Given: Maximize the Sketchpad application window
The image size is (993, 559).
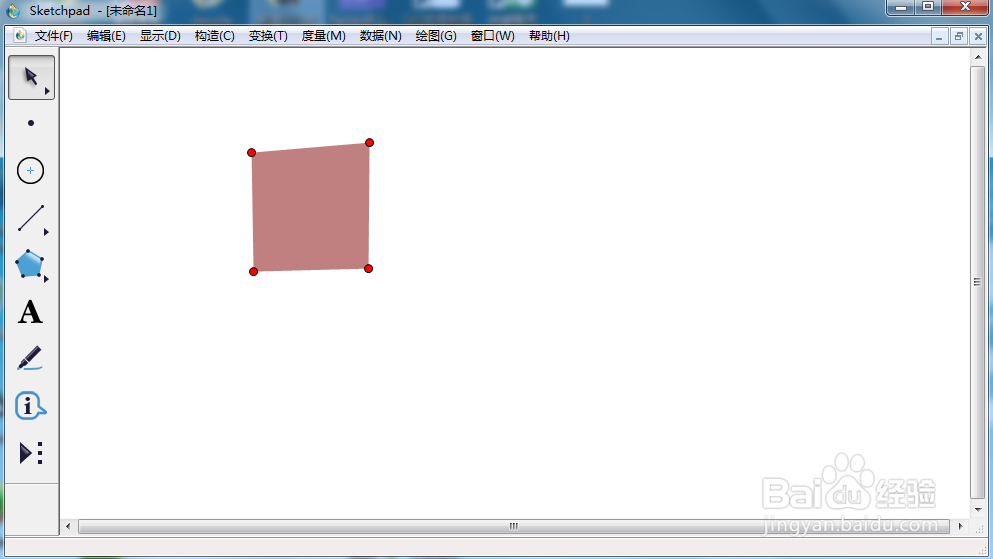Looking at the screenshot, I should pyautogui.click(x=928, y=7).
